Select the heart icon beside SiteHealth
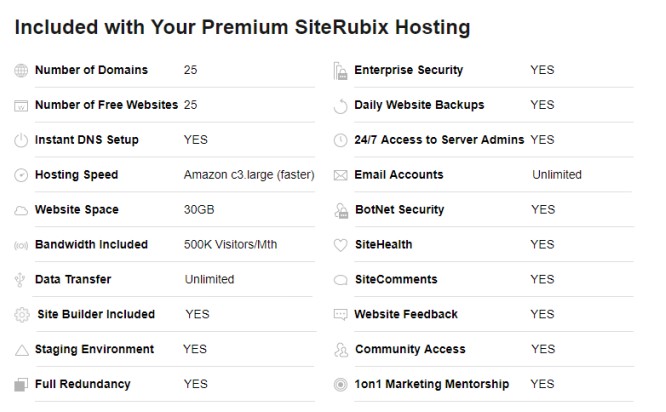This screenshot has height=412, width=666. point(340,245)
